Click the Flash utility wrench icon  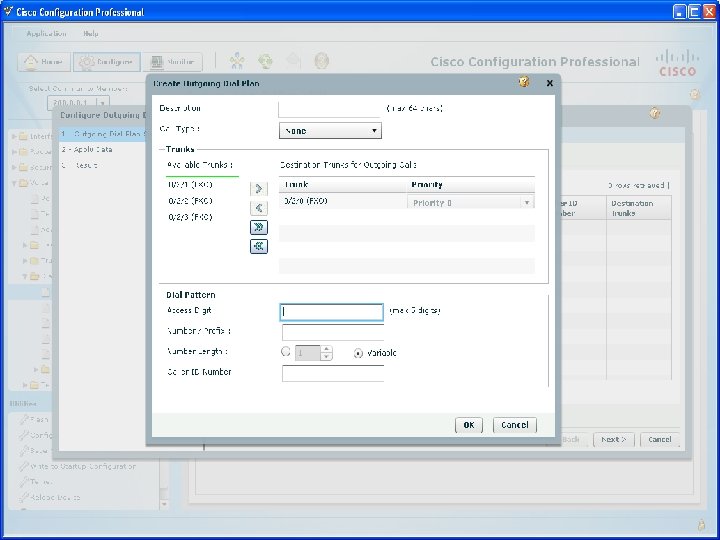[x=24, y=419]
